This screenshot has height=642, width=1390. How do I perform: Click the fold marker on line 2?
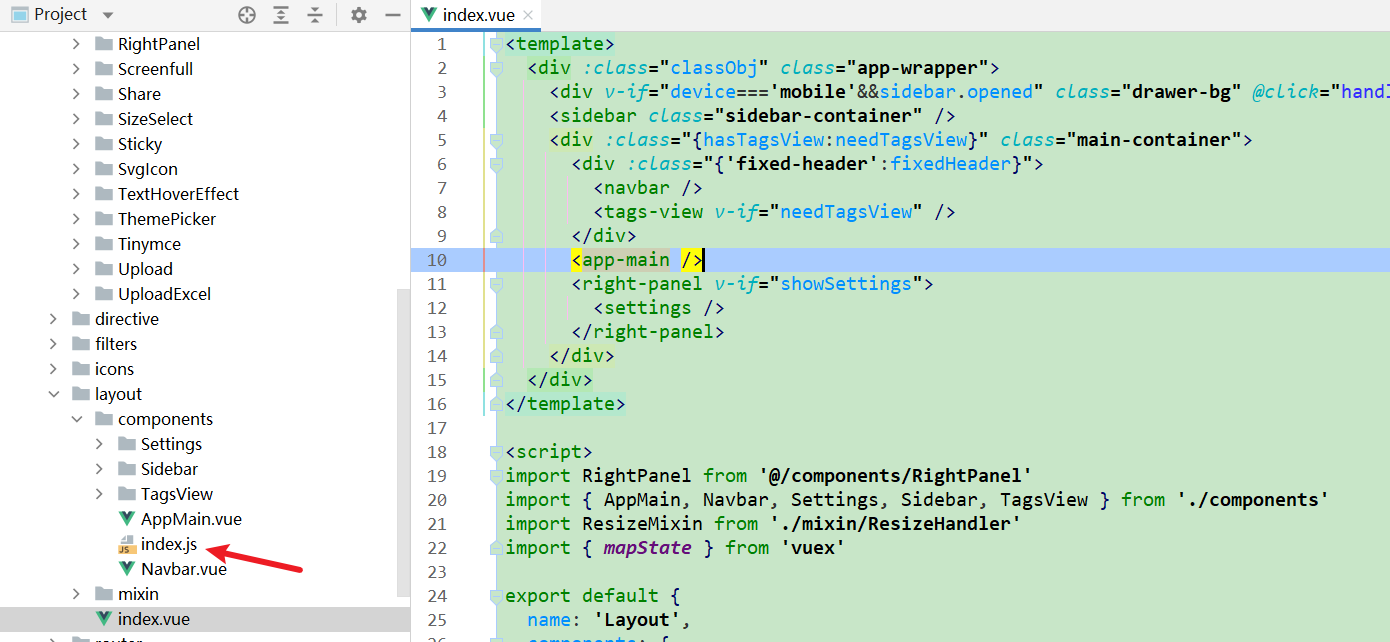(496, 68)
